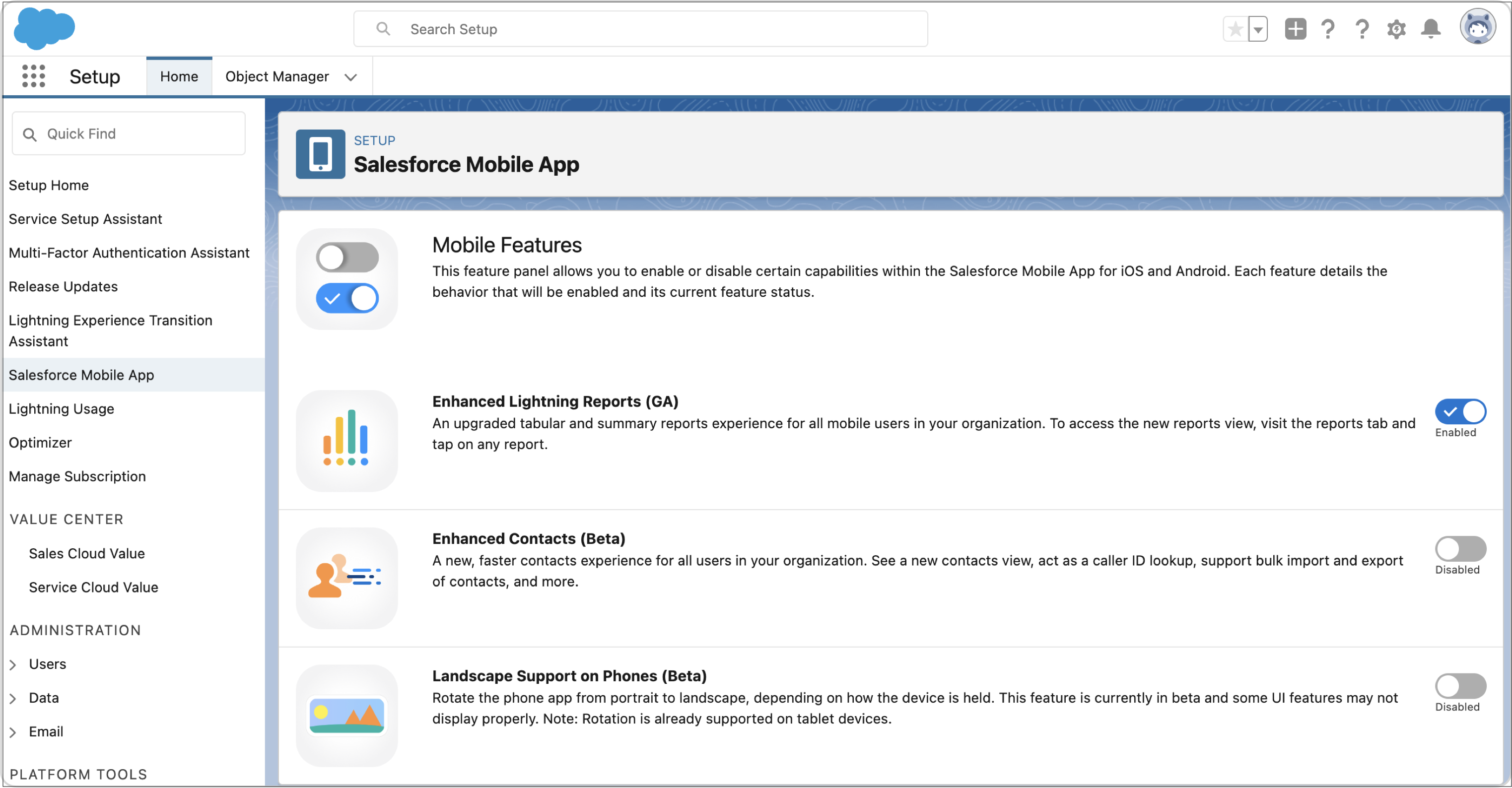The height and width of the screenshot is (788, 1512).
Task: Switch to the Home tab
Action: point(179,76)
